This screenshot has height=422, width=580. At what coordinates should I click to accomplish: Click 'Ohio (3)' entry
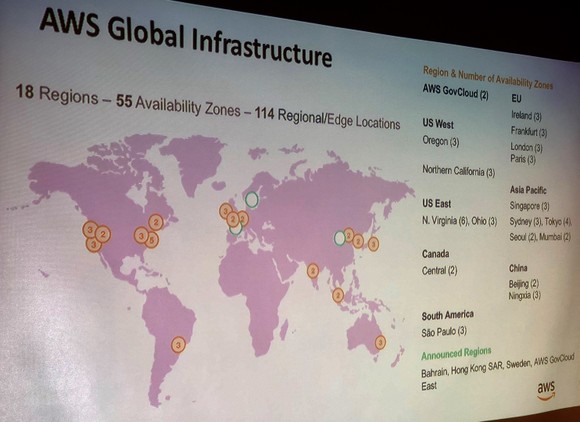pos(484,221)
